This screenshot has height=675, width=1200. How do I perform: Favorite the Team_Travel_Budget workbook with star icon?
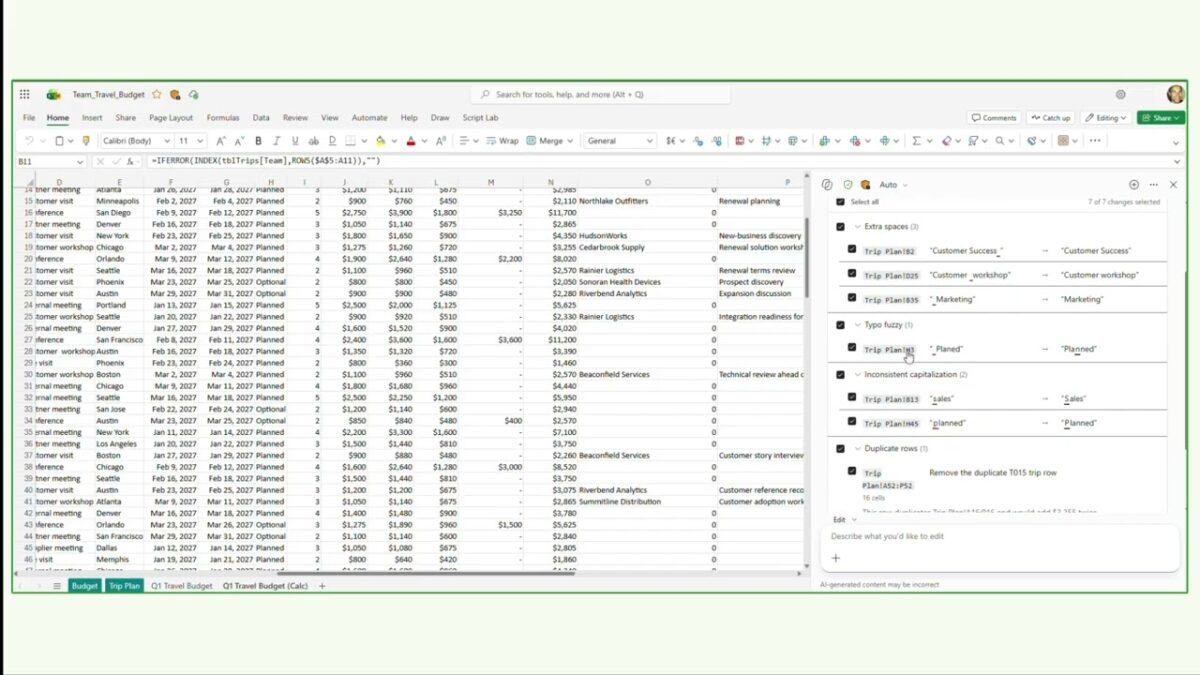(x=156, y=95)
